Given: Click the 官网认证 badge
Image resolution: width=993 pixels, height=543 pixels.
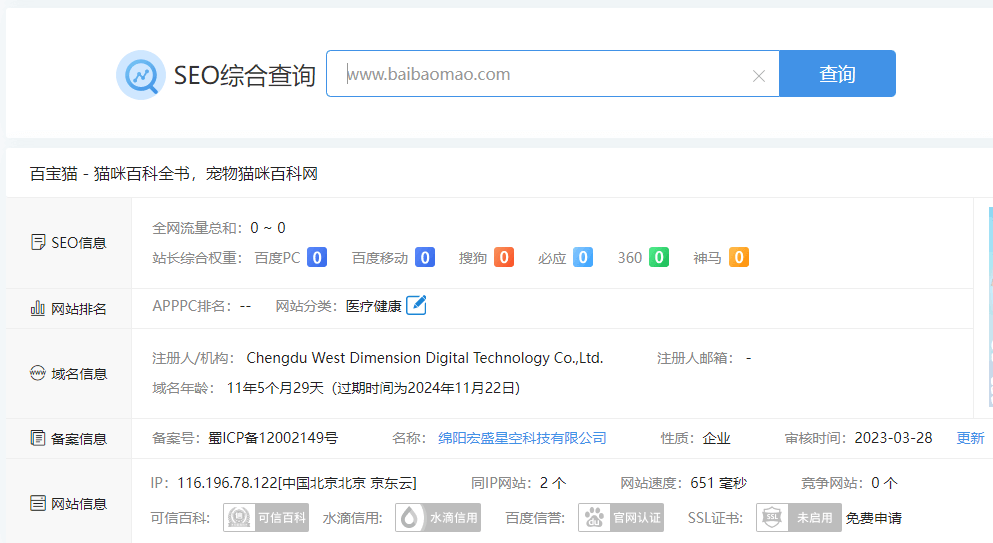Looking at the screenshot, I should 621,518.
